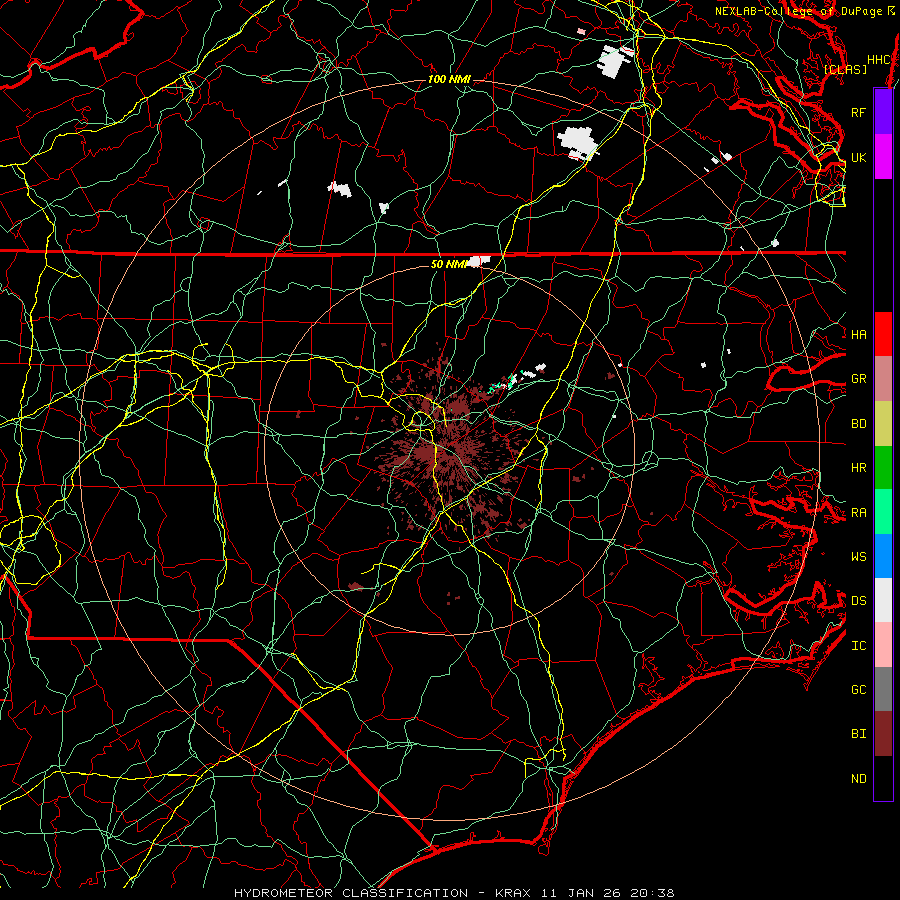Select the 'BD' legend label

click(x=858, y=424)
